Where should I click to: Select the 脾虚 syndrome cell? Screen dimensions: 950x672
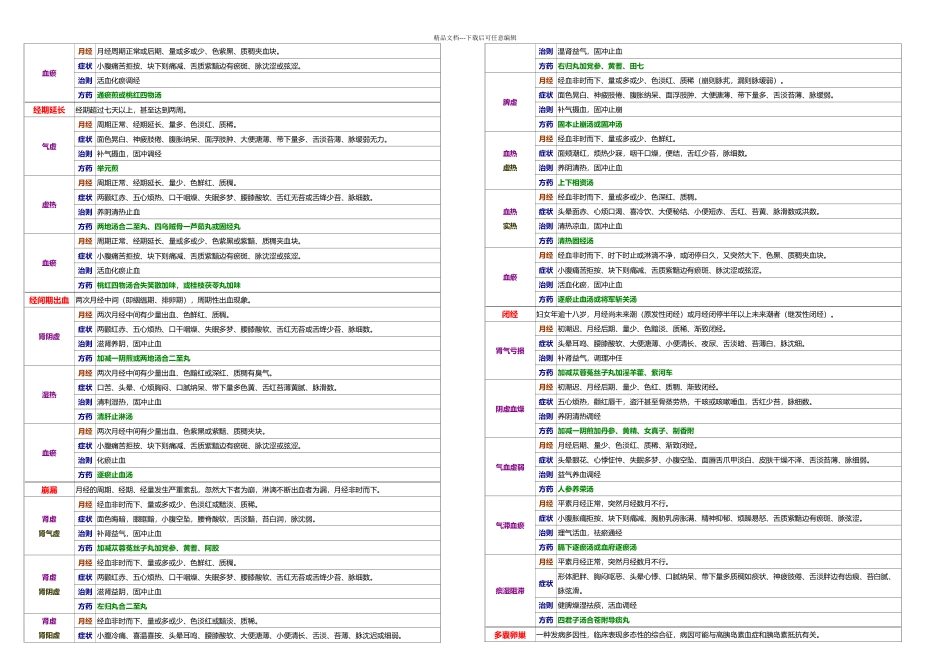coord(509,102)
